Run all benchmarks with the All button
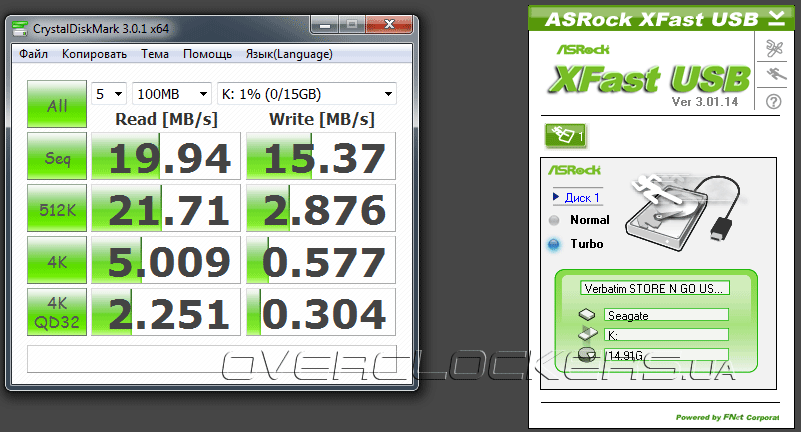This screenshot has width=801, height=432. tap(57, 104)
